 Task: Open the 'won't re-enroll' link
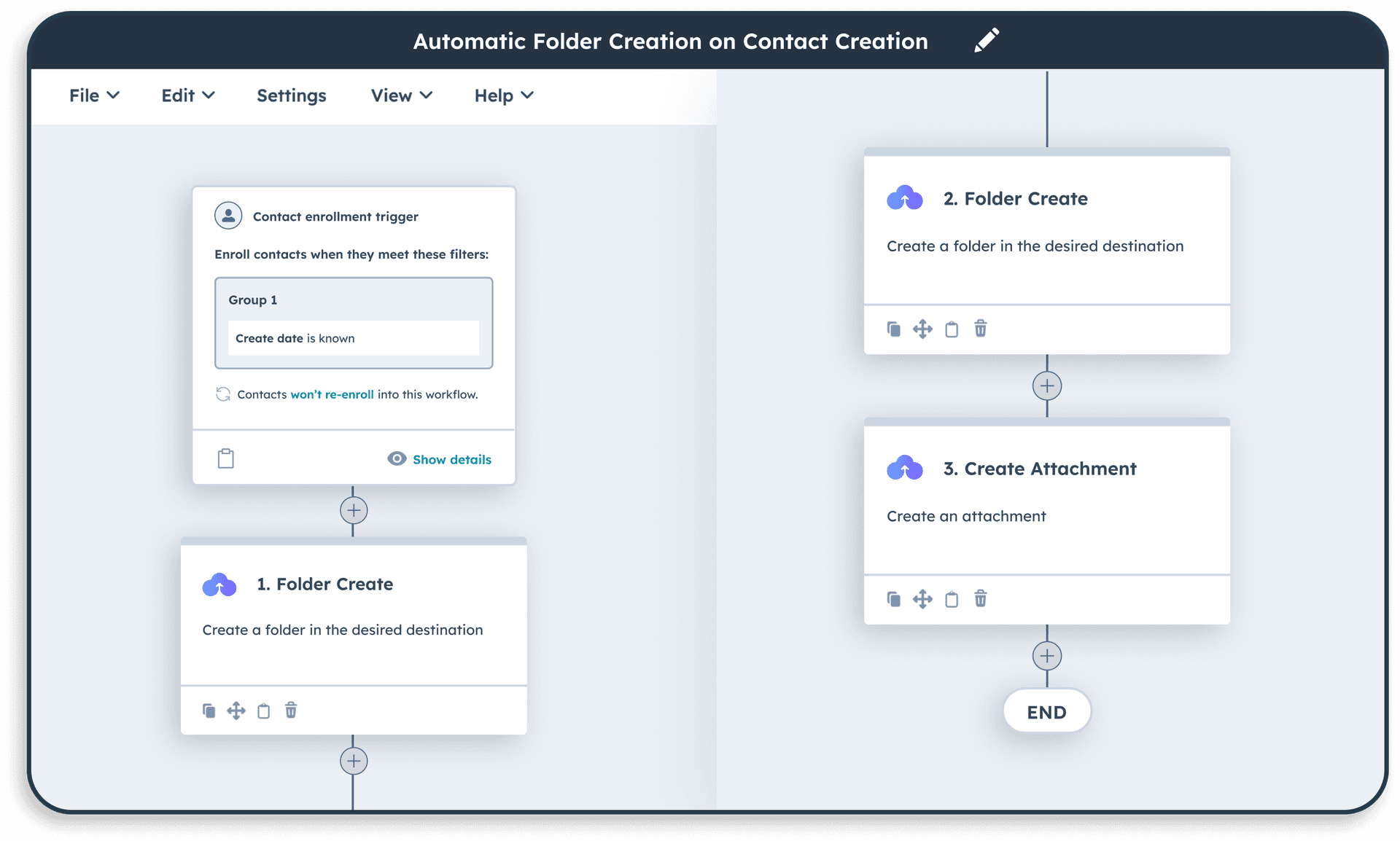tap(332, 394)
